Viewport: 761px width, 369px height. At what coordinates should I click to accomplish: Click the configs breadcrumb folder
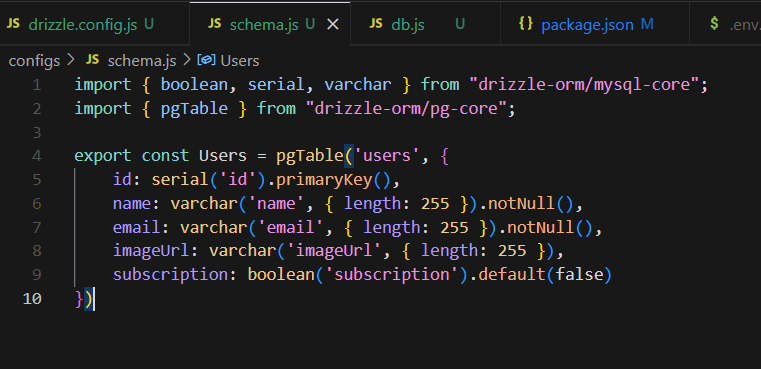[x=34, y=61]
